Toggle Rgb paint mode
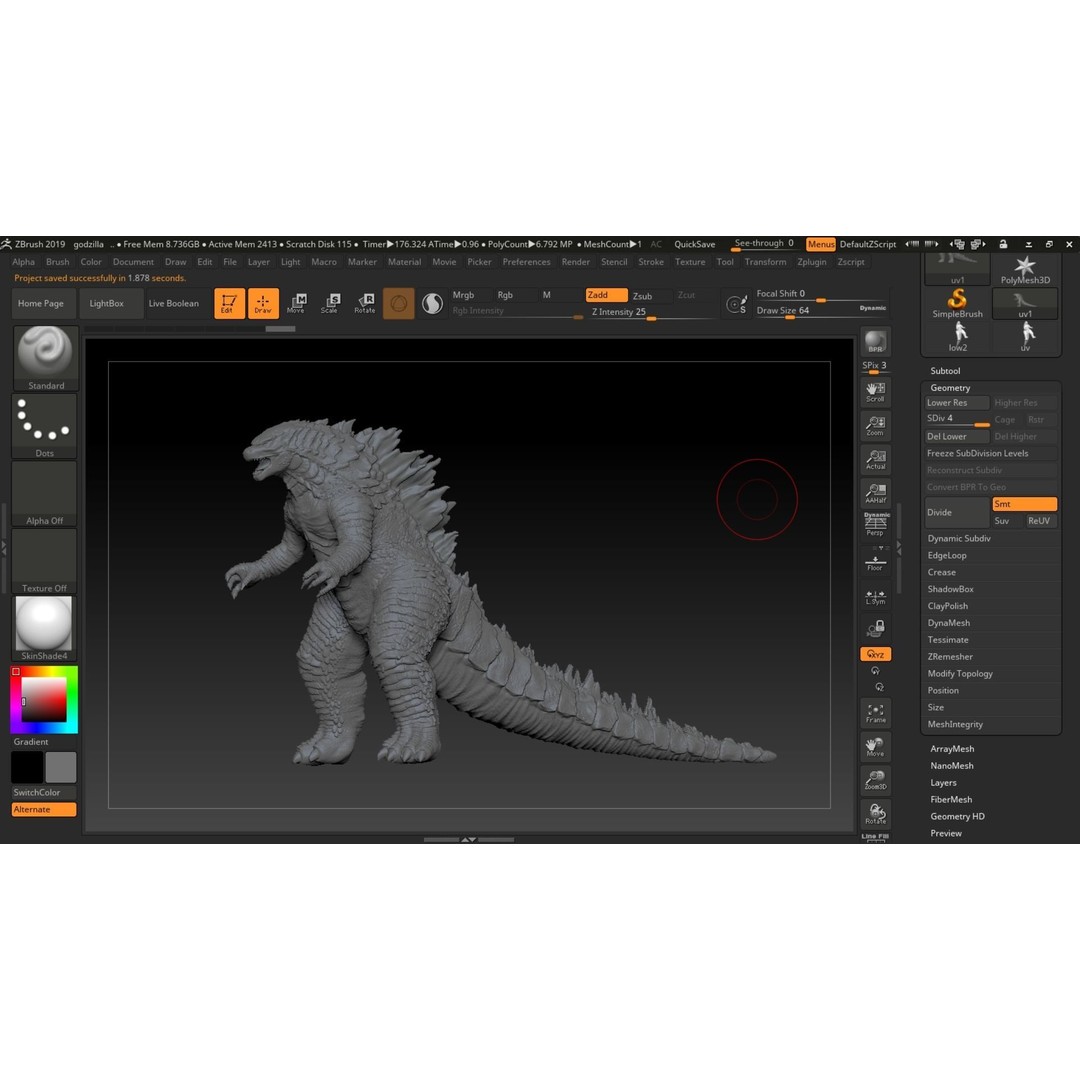 [515, 295]
